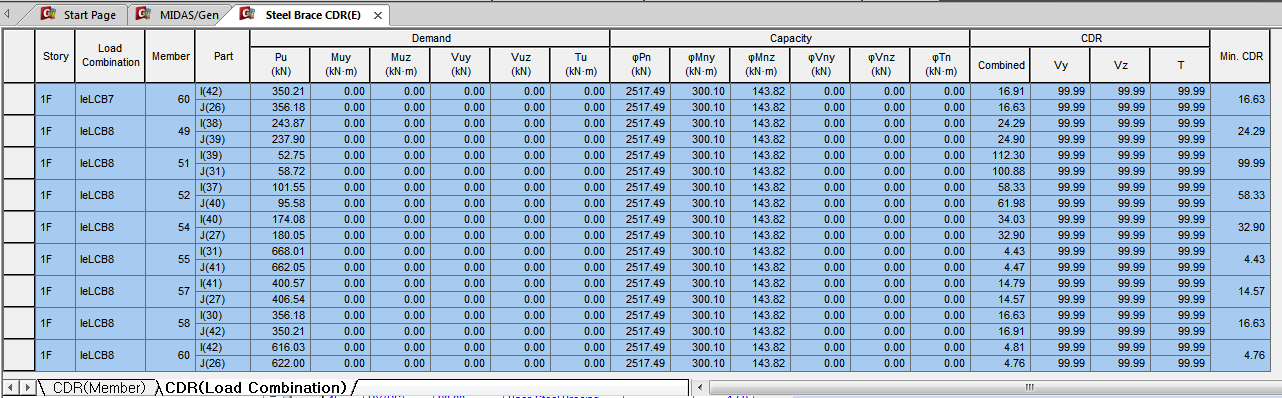Click member cell 49
This screenshot has height=398, width=1282.
[x=170, y=131]
